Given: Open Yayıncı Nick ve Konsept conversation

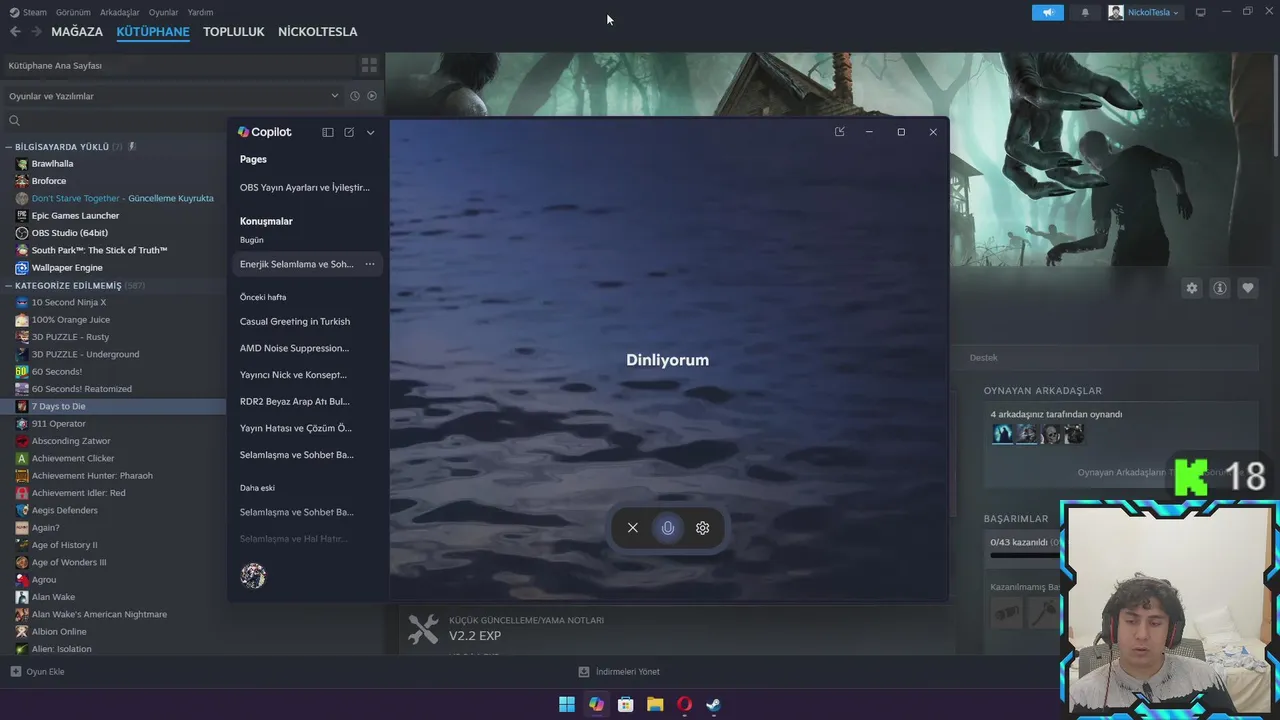Looking at the screenshot, I should pos(293,375).
